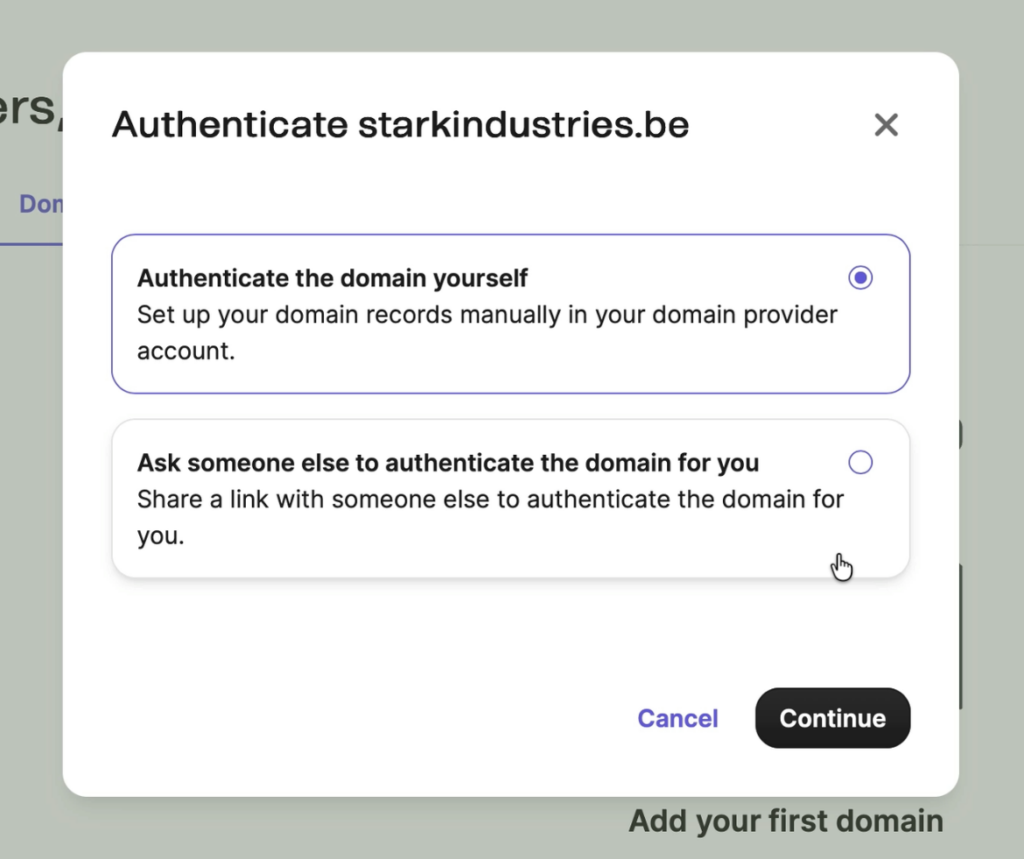Click the "Authenticate the domain yourself" option title

point(332,277)
